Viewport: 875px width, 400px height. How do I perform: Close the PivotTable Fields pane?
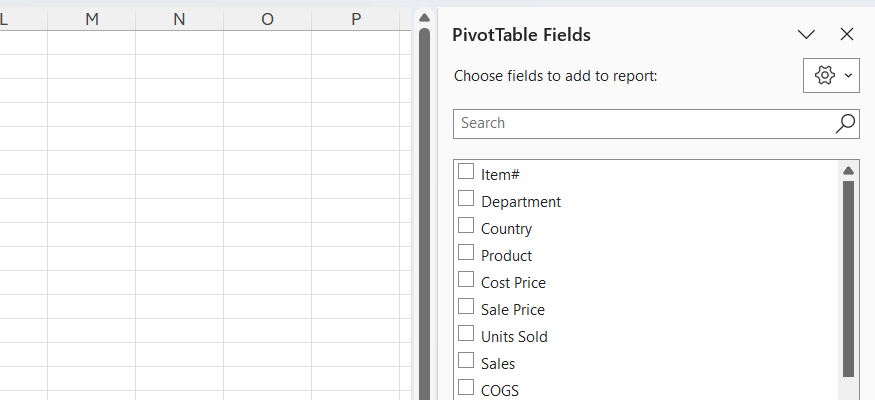[847, 35]
